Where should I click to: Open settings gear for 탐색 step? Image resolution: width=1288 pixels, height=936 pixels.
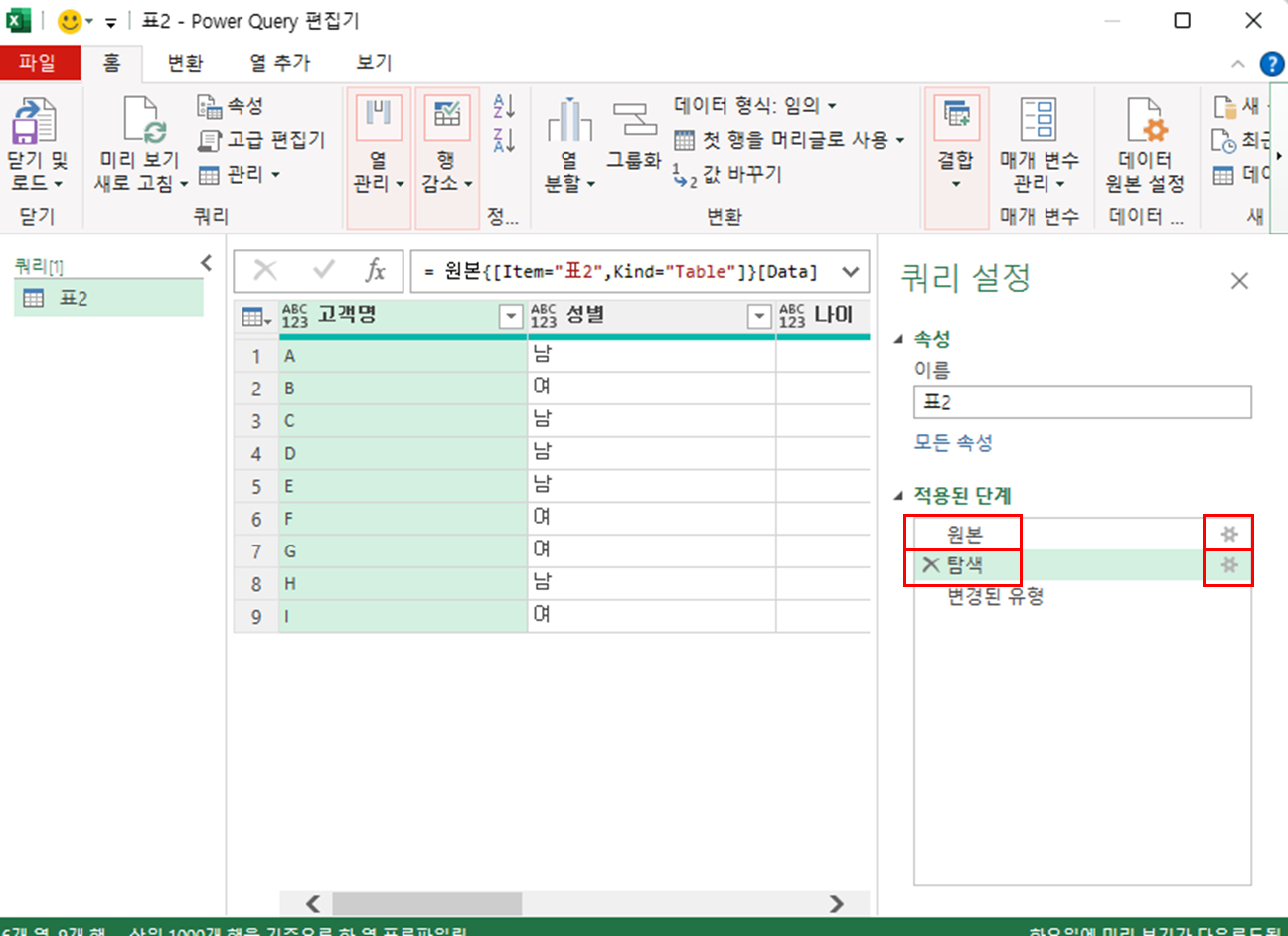pyautogui.click(x=1229, y=565)
